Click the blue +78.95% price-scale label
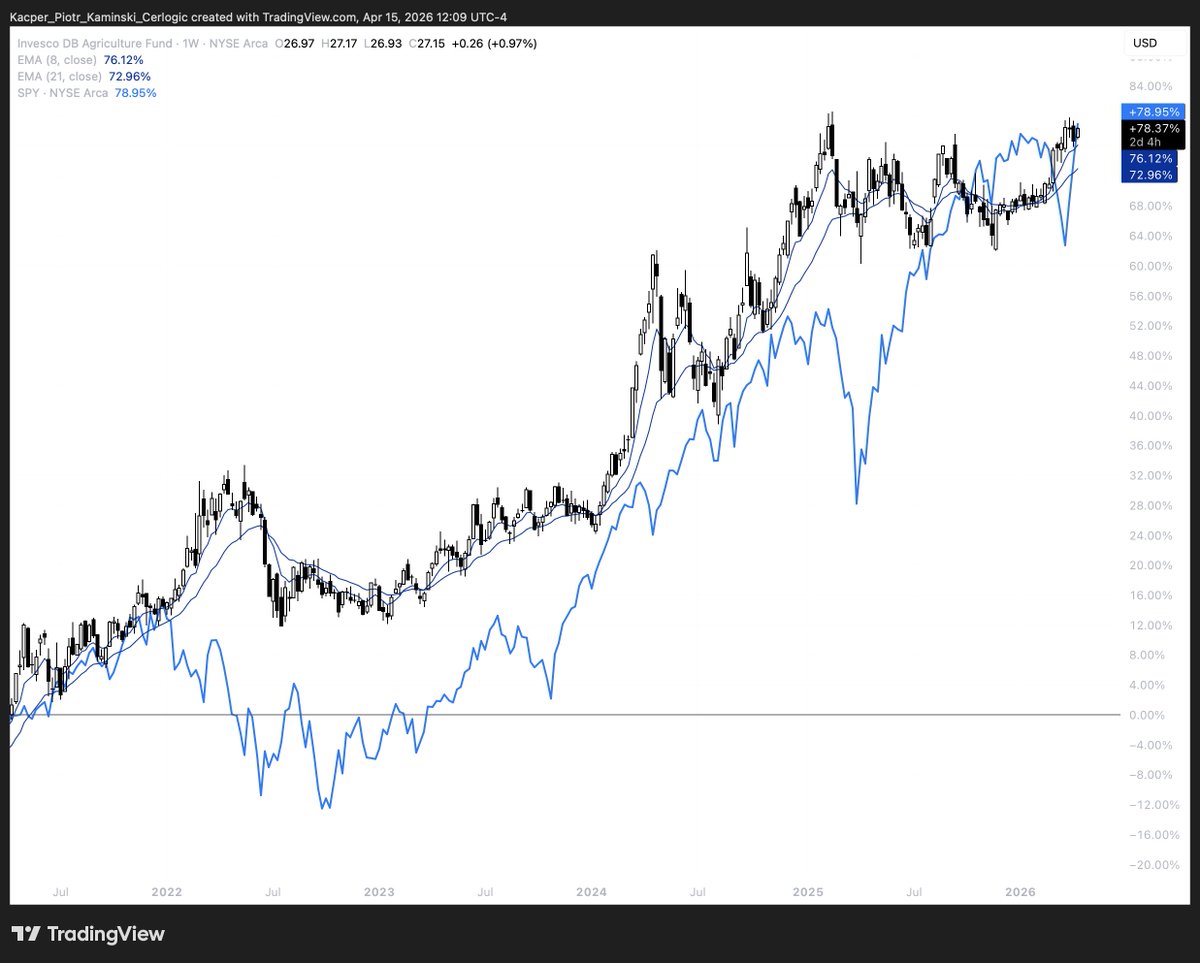Viewport: 1200px width, 963px height. coord(1154,112)
